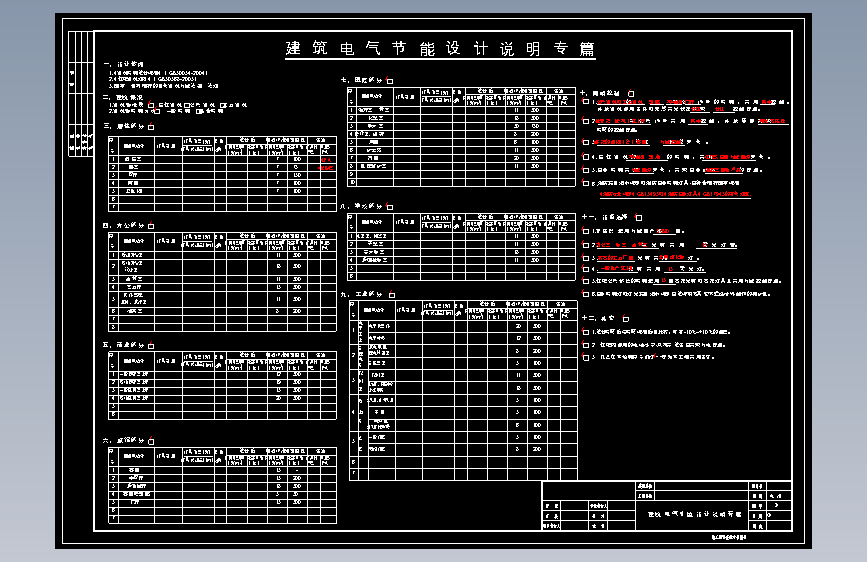Check item 6 box under section 十一
The width and height of the screenshot is (867, 562).
586,294
